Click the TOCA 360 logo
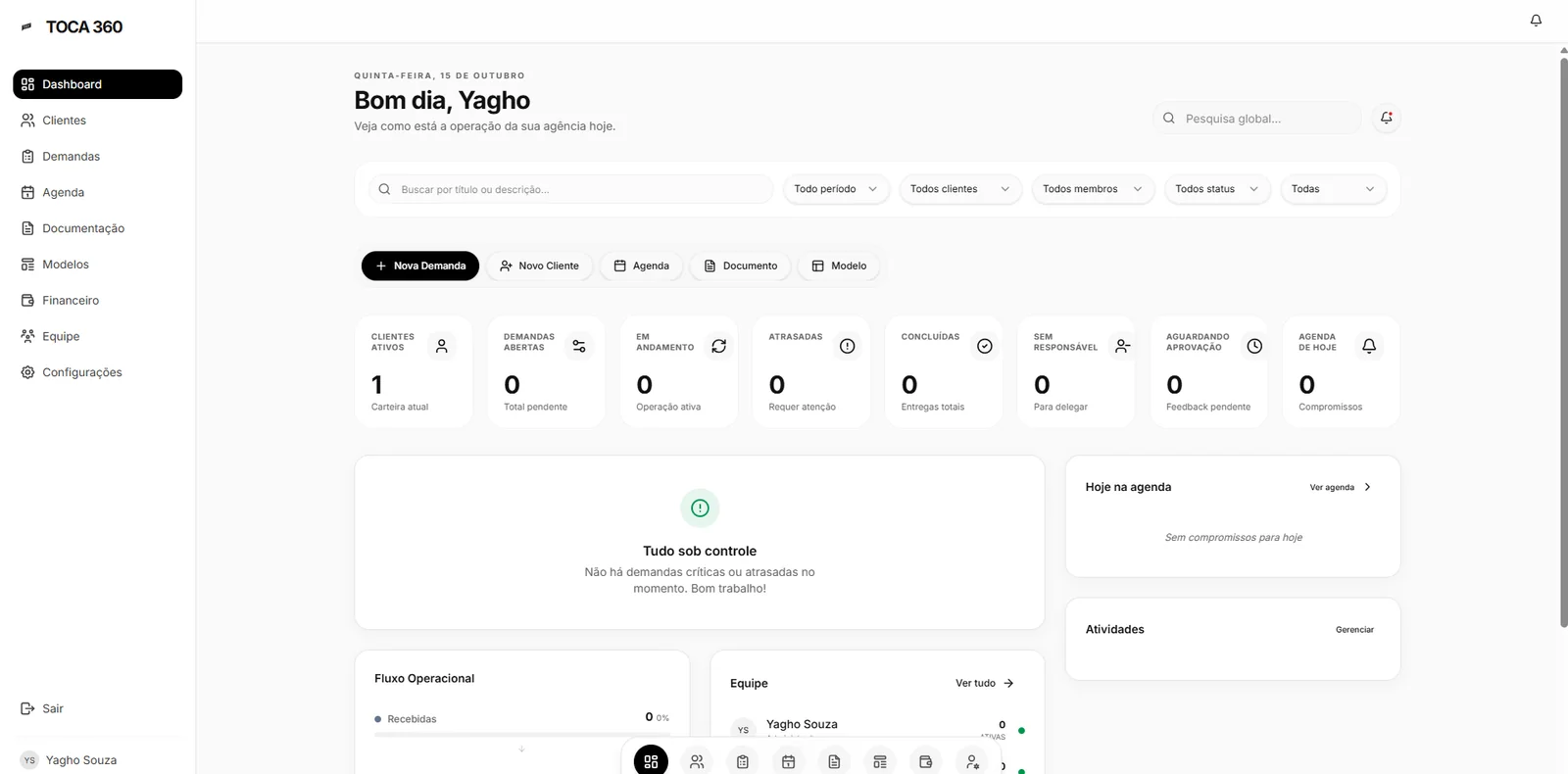The image size is (1568, 774). click(x=73, y=26)
